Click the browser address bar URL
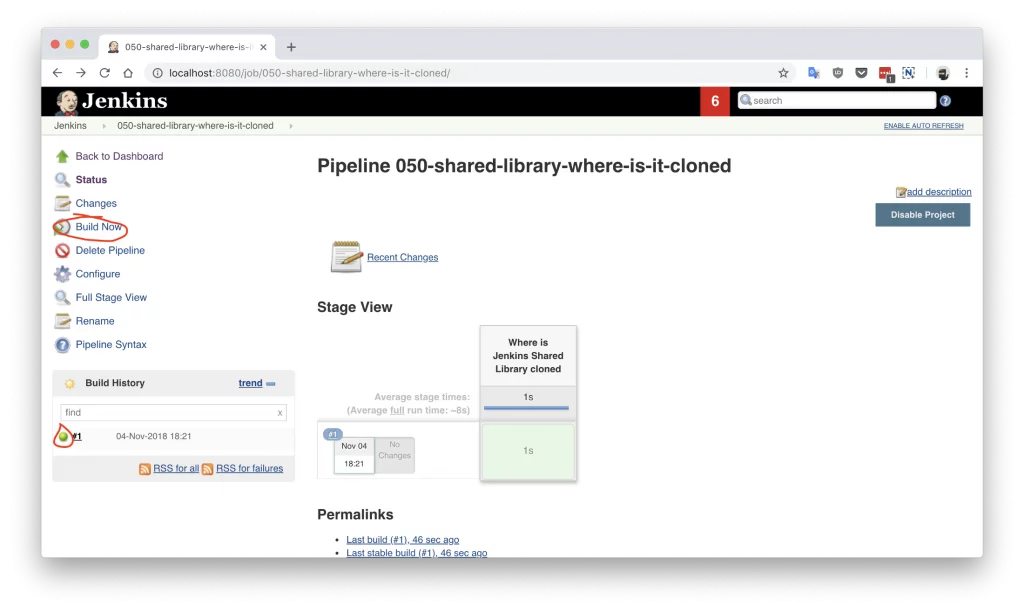The height and width of the screenshot is (612, 1024). click(x=310, y=73)
